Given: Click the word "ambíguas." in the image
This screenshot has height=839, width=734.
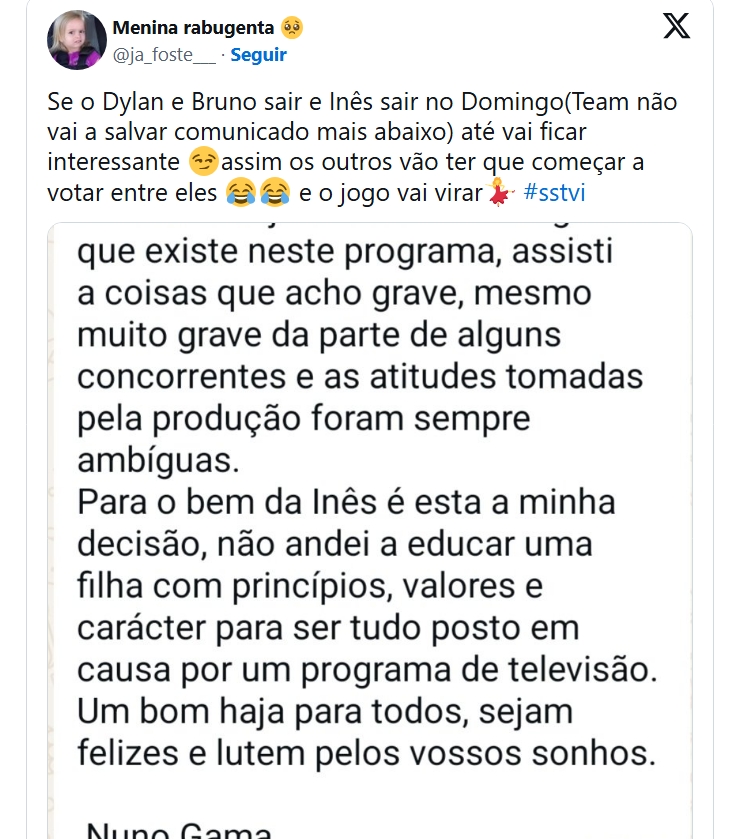Looking at the screenshot, I should tap(159, 460).
